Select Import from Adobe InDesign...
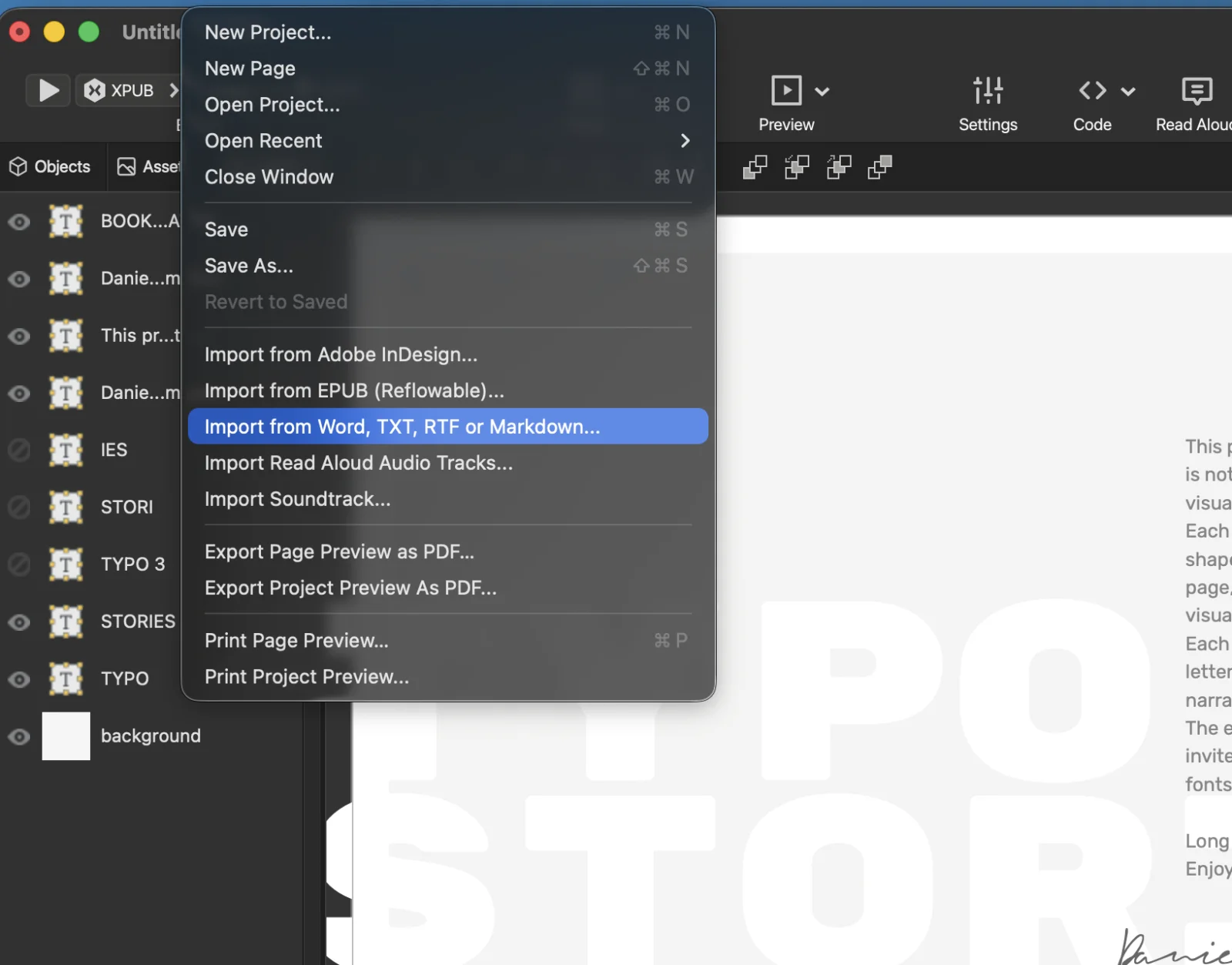Image resolution: width=1232 pixels, height=965 pixels. (447, 354)
